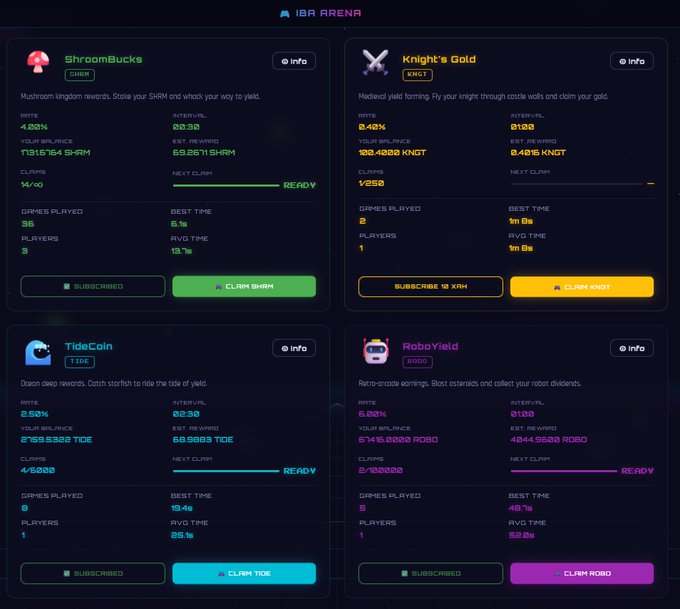
Task: Click the 19.4s best time
Action: pos(182,508)
